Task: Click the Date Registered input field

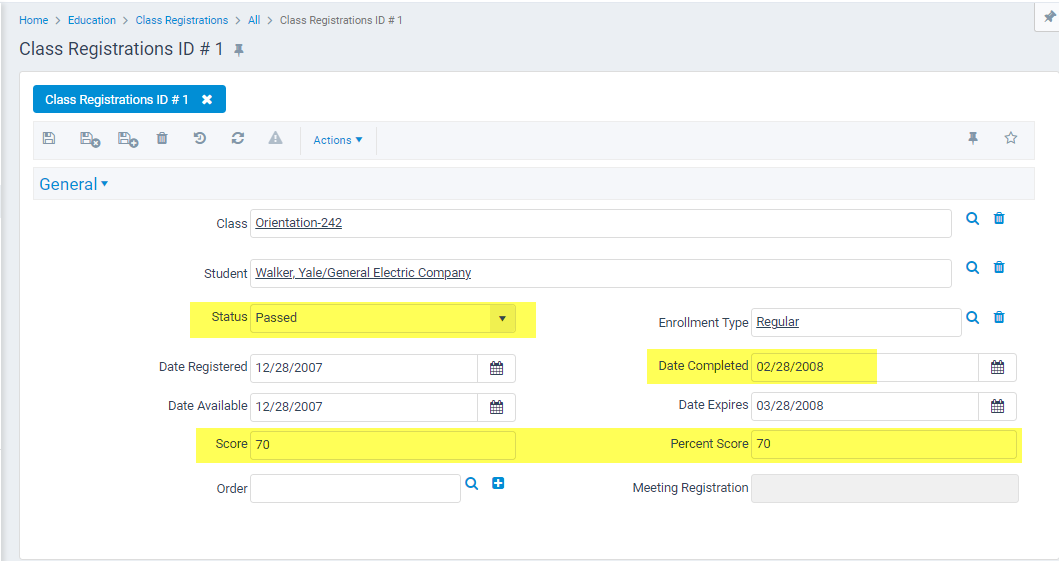Action: [x=364, y=369]
